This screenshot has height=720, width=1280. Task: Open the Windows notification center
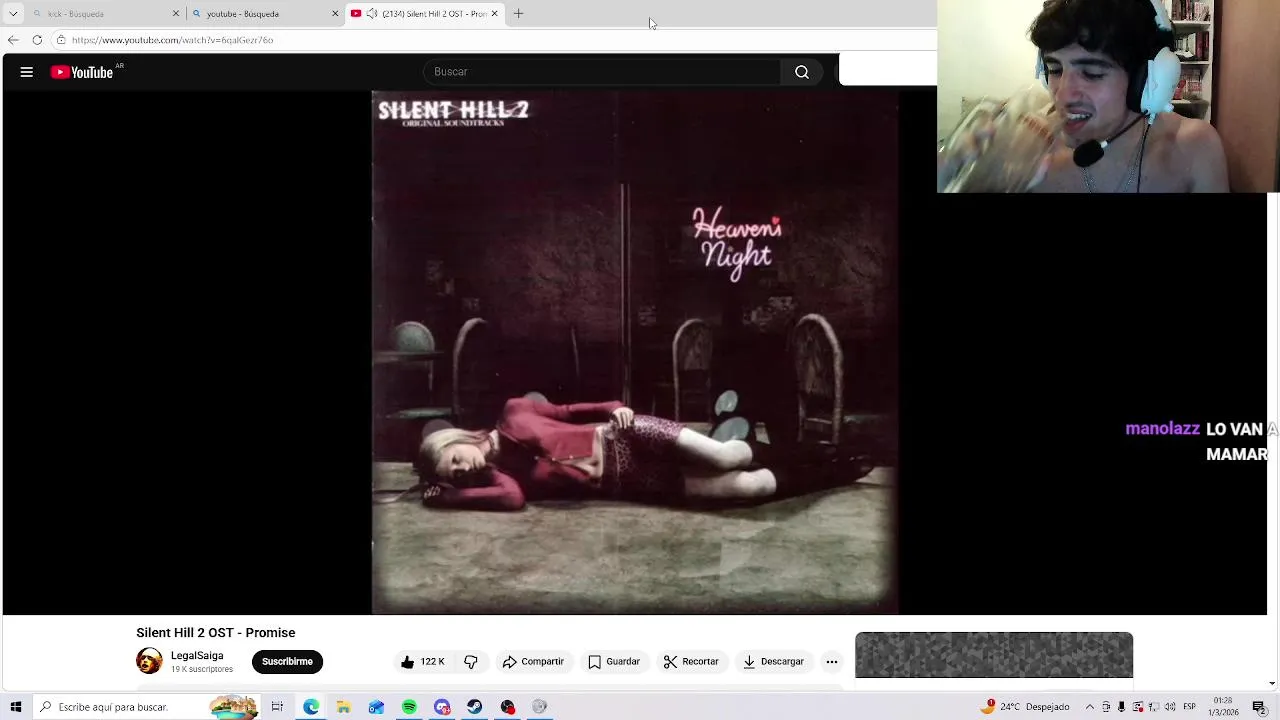point(1259,707)
